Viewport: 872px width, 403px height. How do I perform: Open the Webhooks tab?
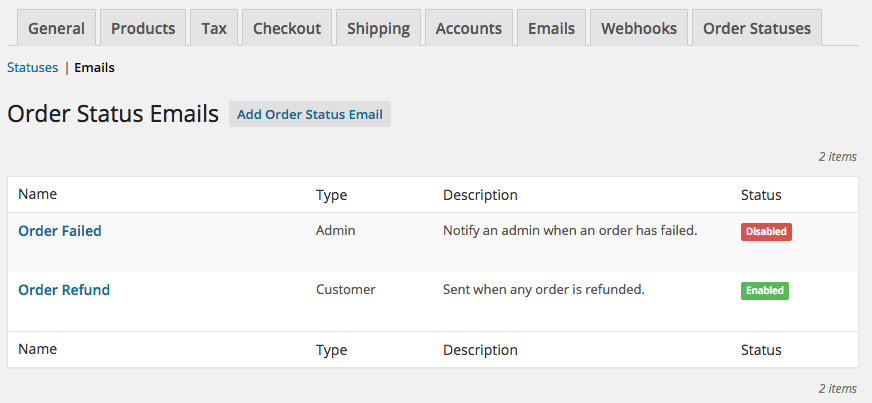[x=639, y=28]
